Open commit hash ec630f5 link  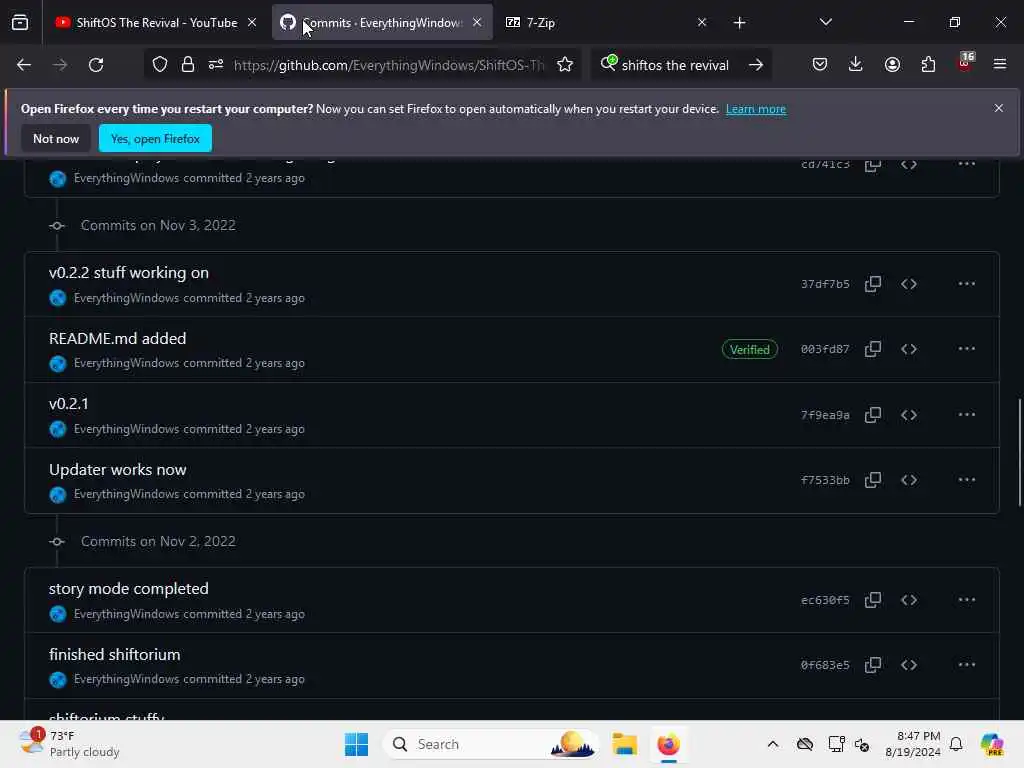click(825, 600)
